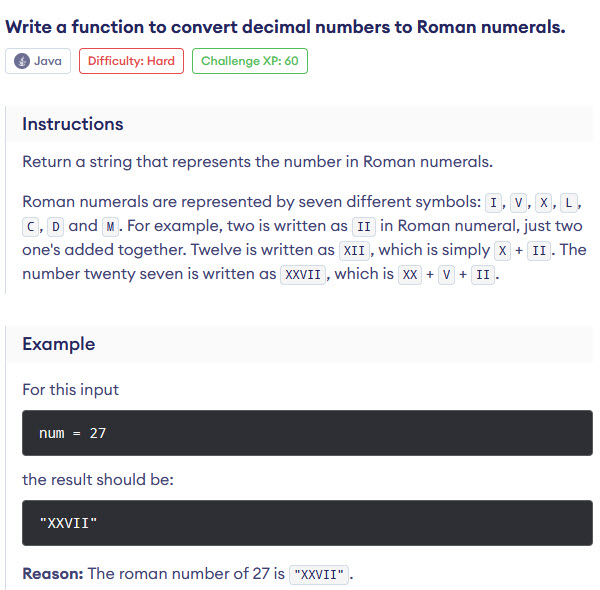This screenshot has width=600, height=590.
Task: Click the num = 27 code block
Action: tap(307, 433)
